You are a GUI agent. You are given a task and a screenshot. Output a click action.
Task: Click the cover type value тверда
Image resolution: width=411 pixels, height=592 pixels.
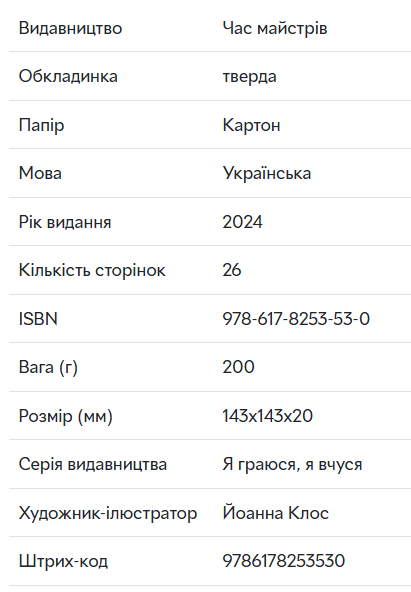click(249, 77)
